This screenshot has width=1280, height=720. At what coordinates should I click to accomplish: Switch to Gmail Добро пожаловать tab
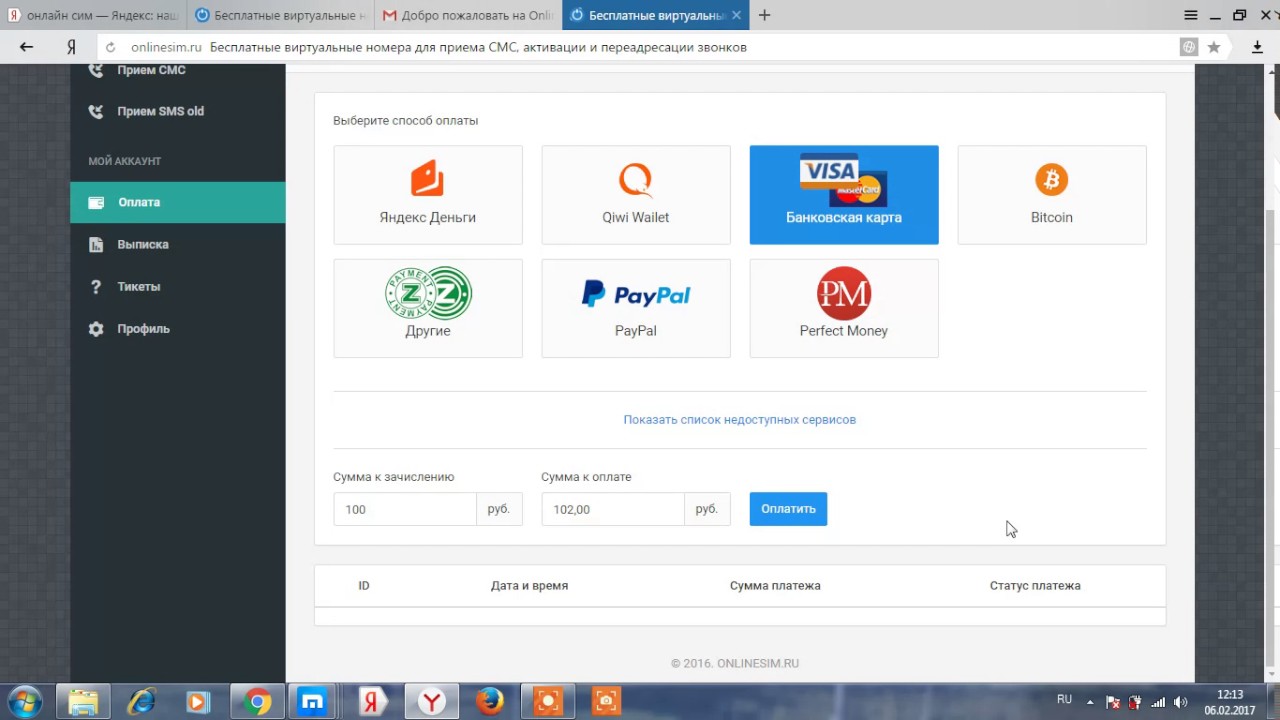[x=468, y=15]
